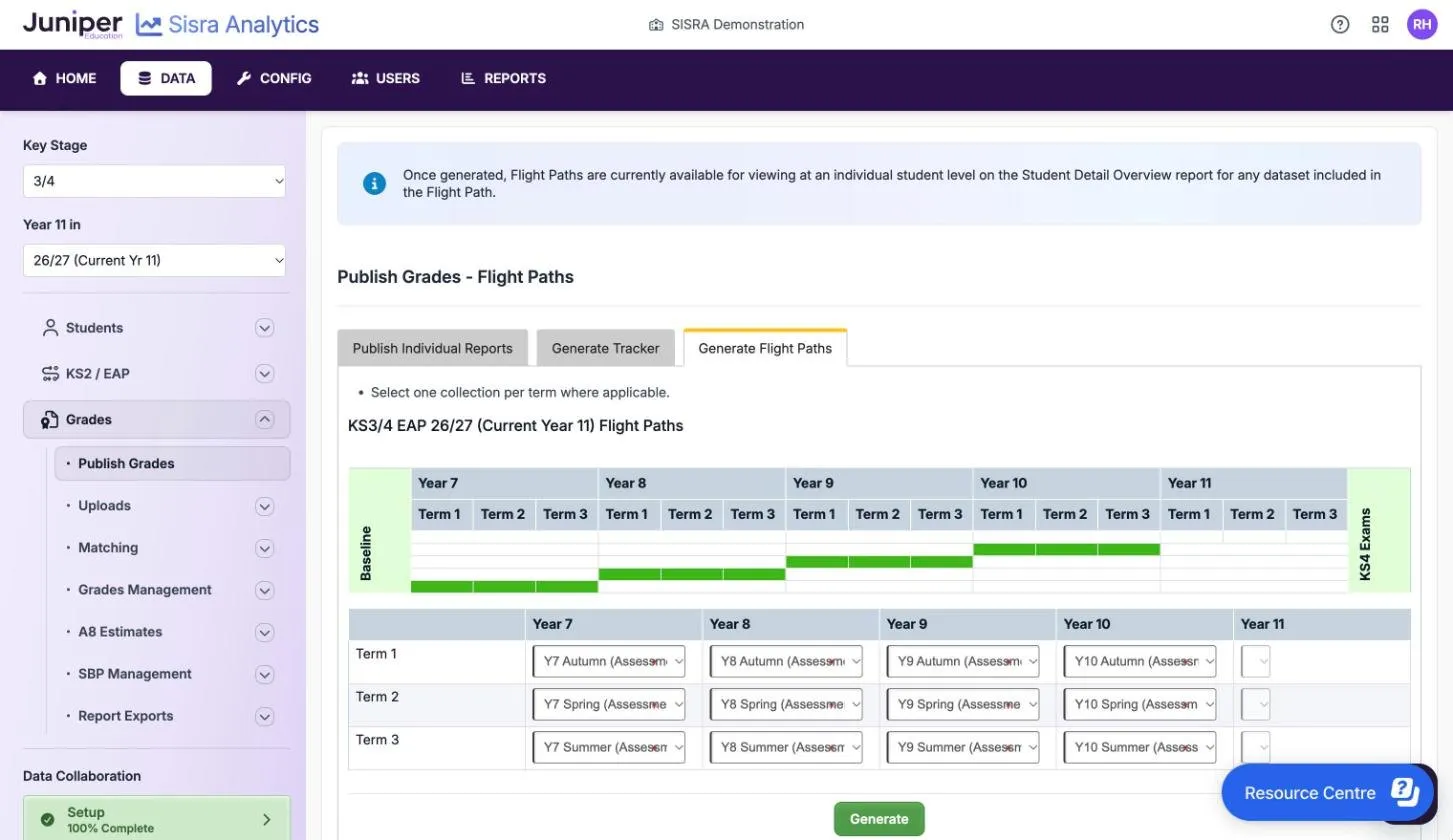Screen dimensions: 1453x840
Task: Open the Key Stage dropdown
Action: point(154,181)
